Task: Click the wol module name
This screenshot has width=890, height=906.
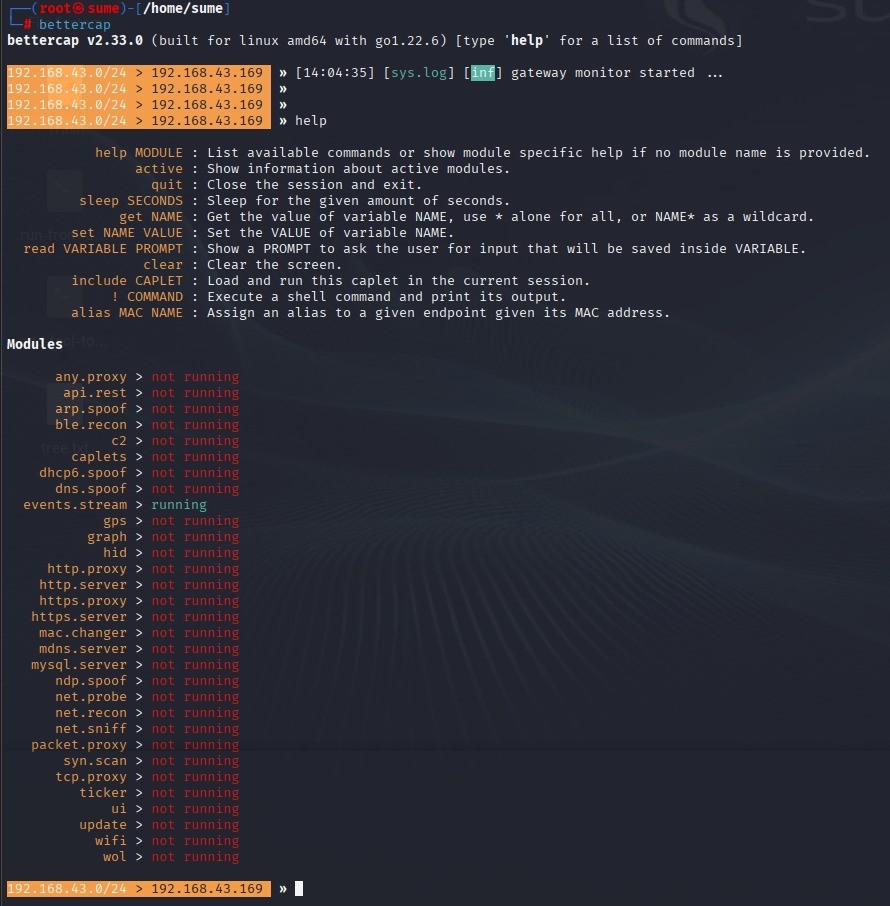Action: tap(115, 857)
